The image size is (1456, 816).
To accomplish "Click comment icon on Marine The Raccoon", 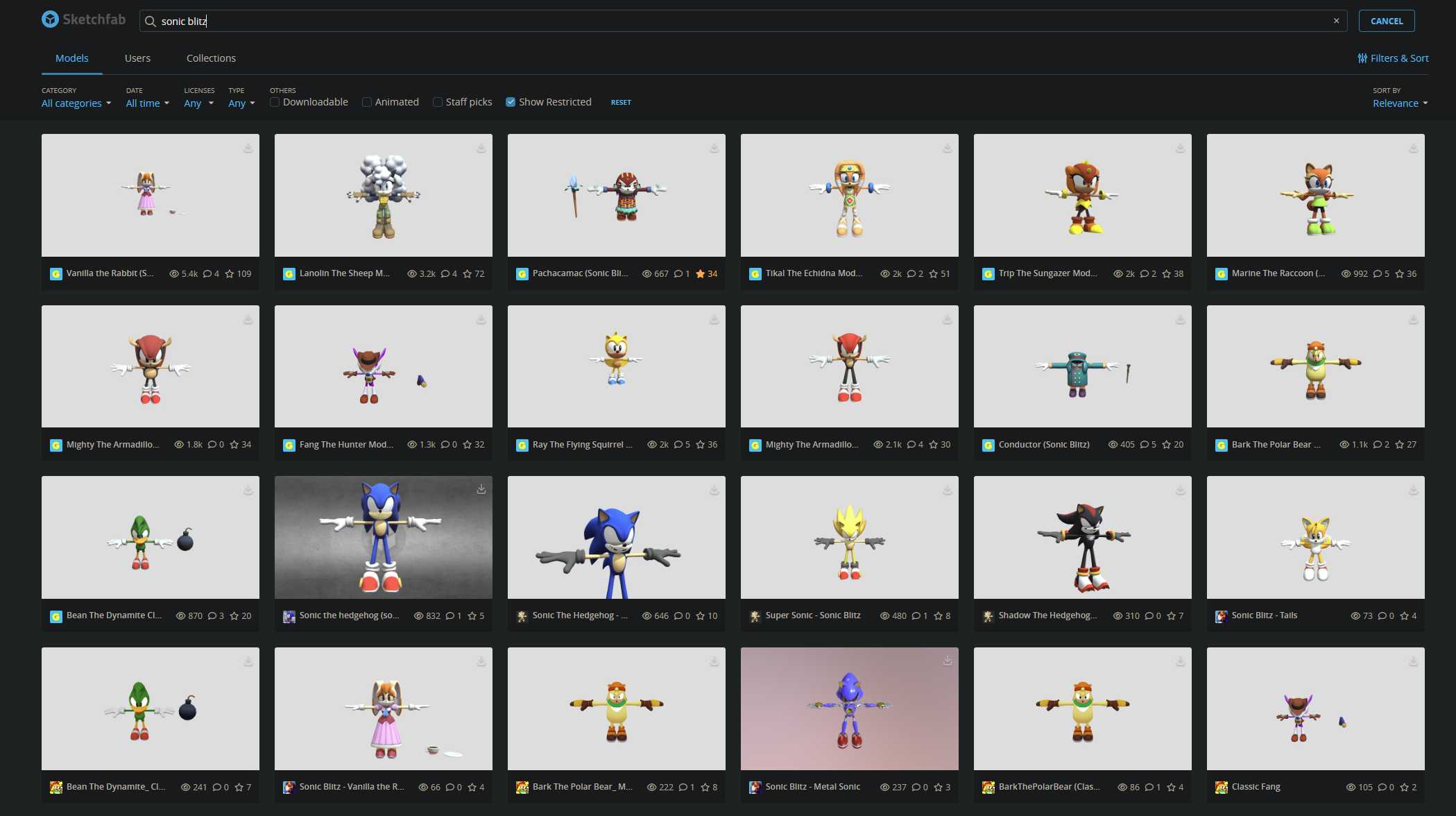I will point(1377,274).
